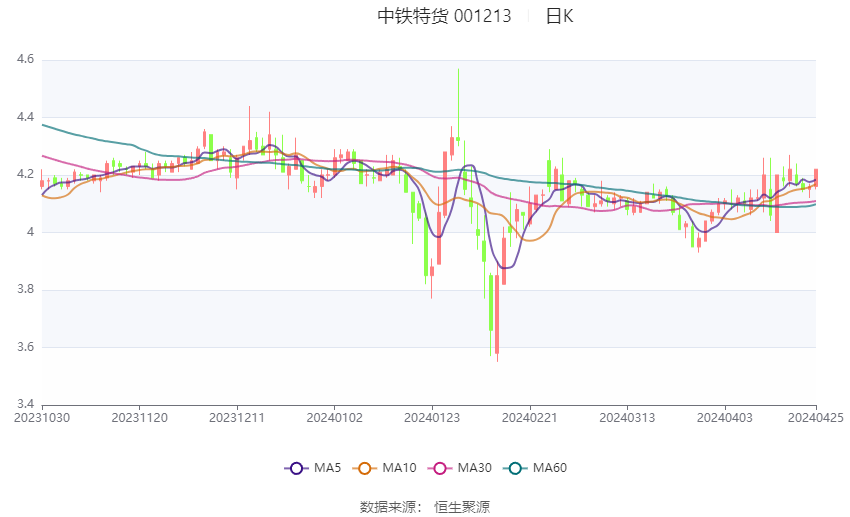Click the lowest red candle near 3.55
850x517 pixels.
pos(497,314)
